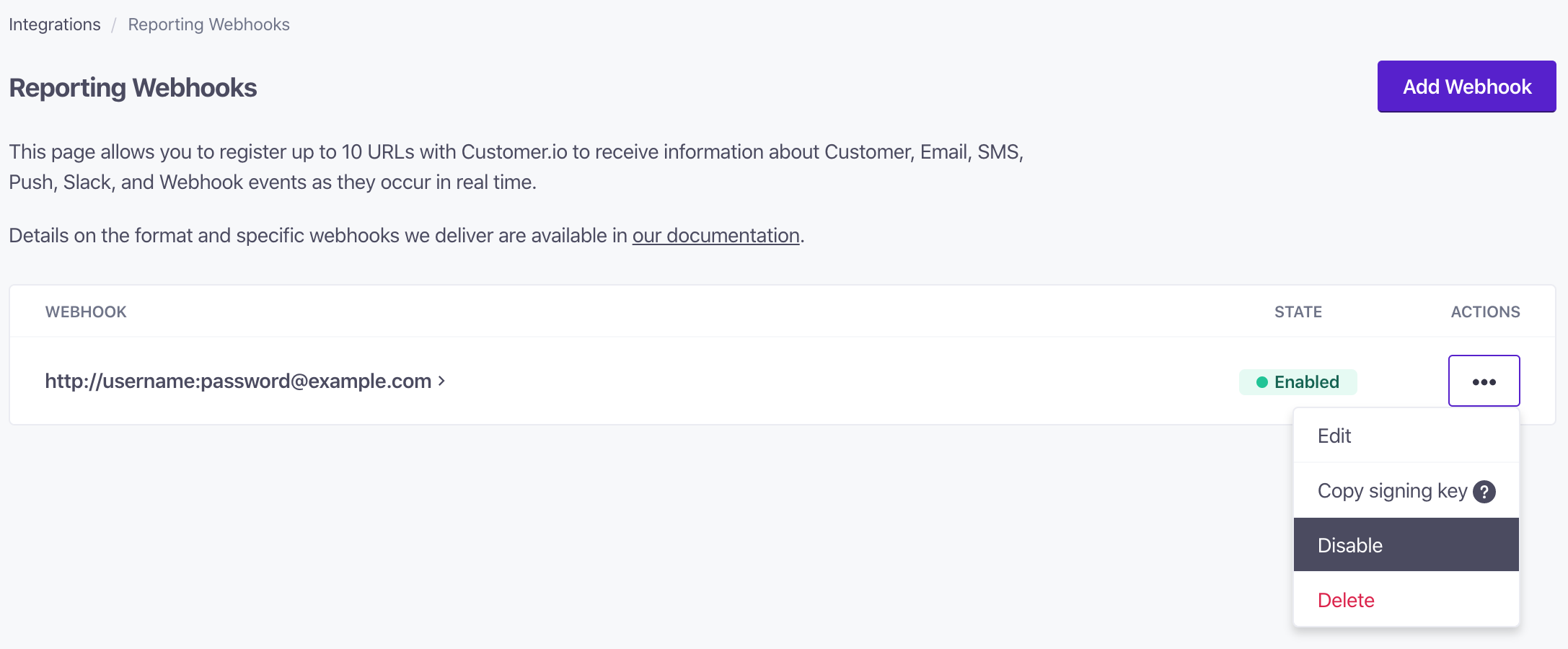Choose Copy signing key option
Viewport: 1568px width, 649px height.
click(1406, 490)
